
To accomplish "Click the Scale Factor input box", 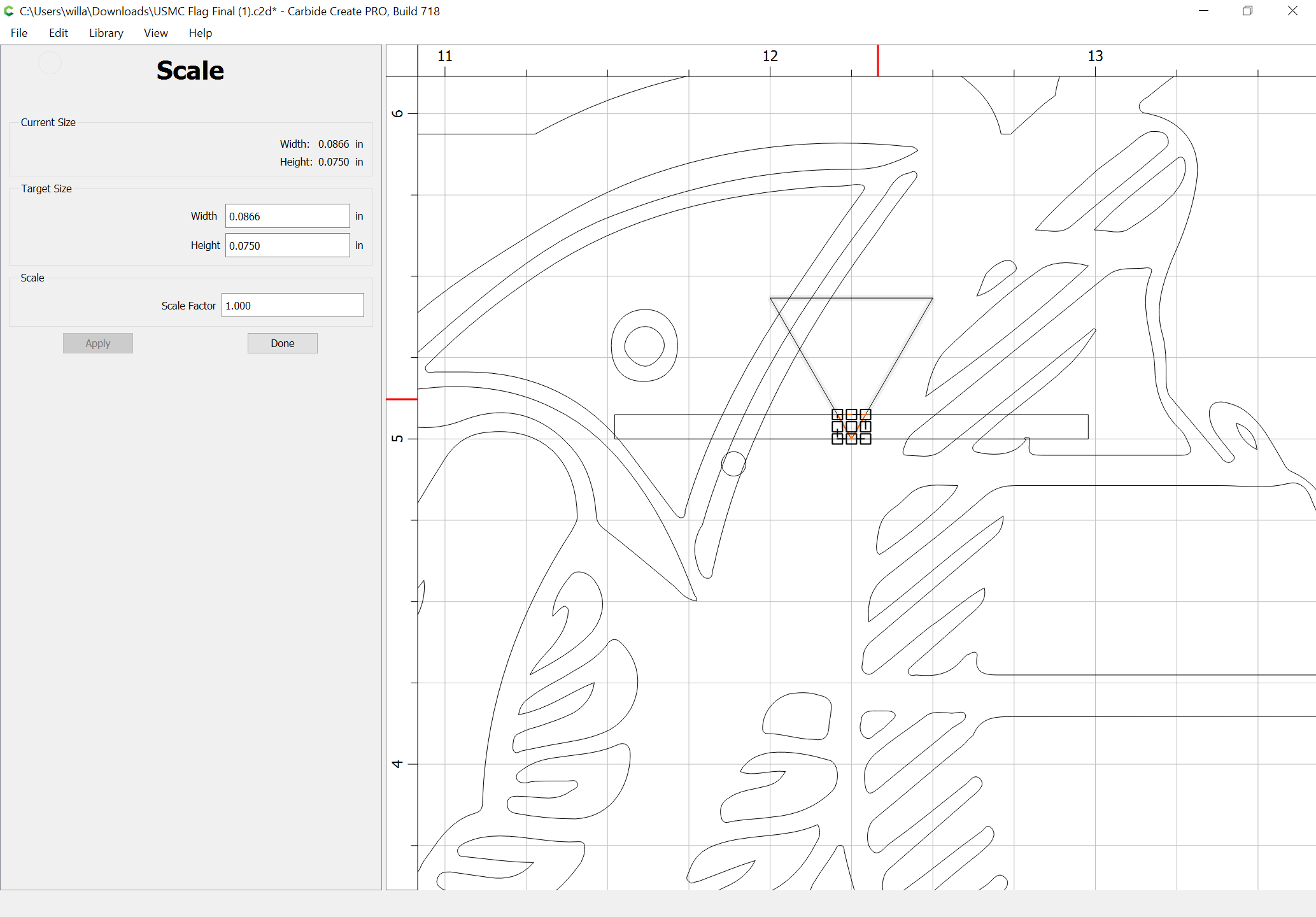I will click(x=292, y=306).
